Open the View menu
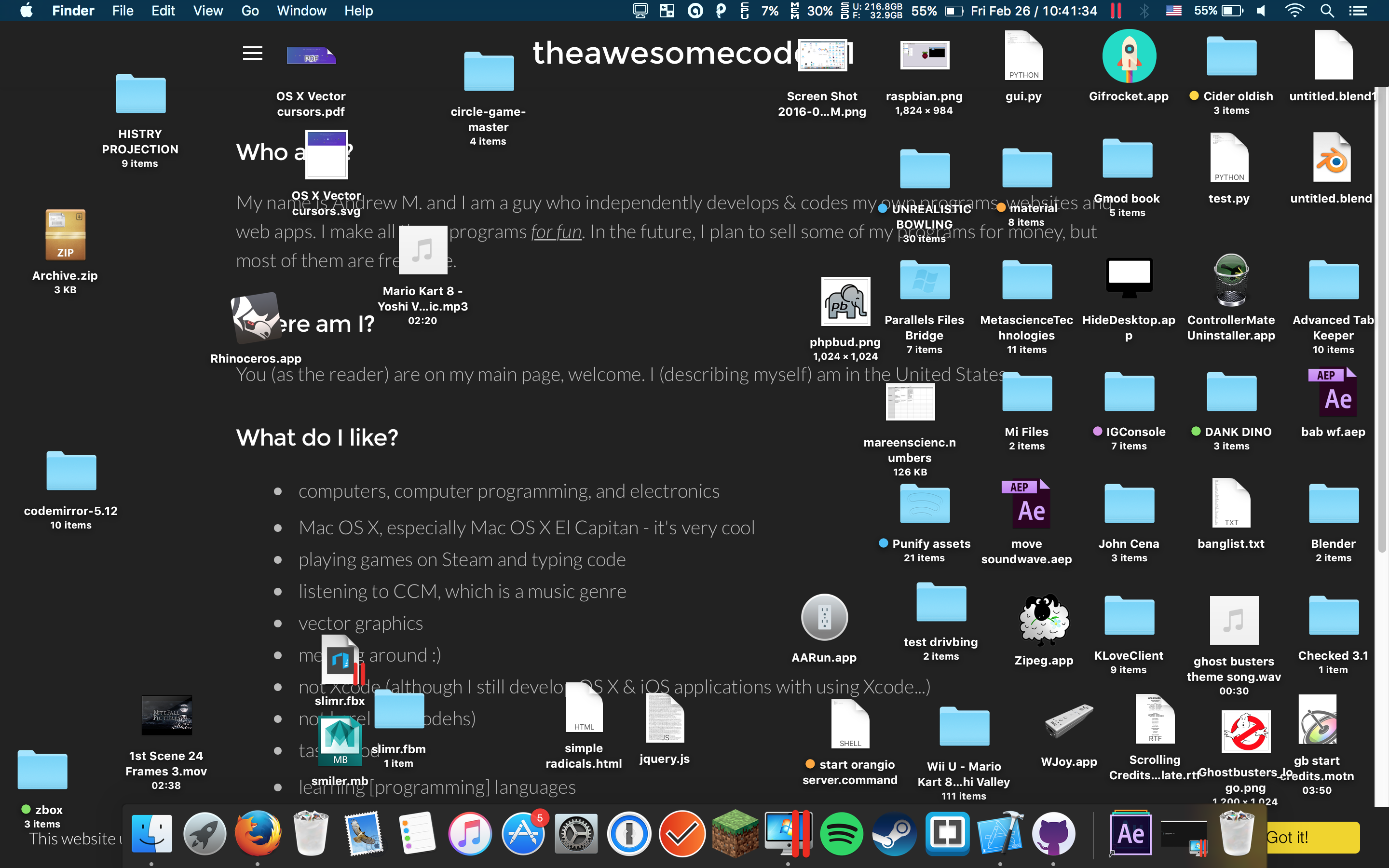 [x=207, y=11]
